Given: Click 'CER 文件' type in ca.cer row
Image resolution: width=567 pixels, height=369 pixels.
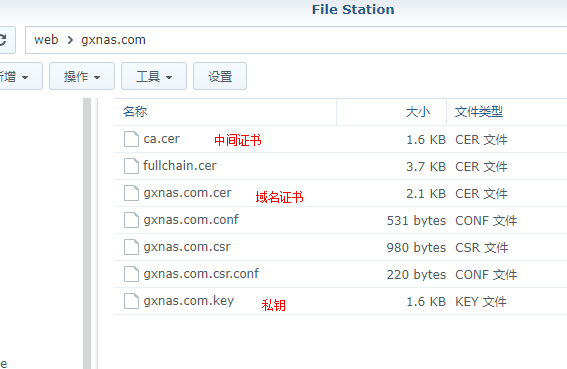Looking at the screenshot, I should coord(481,140).
